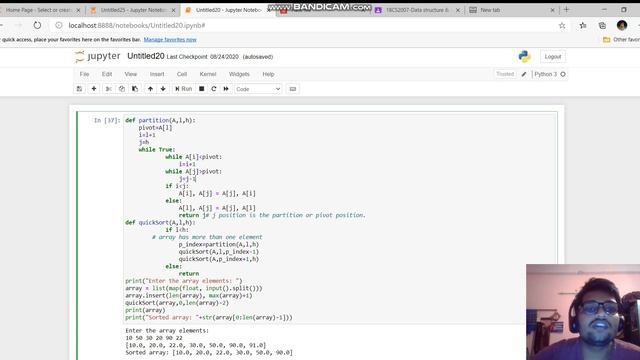Screen dimensions: 640x360
Task: Open the browser profile avatar
Action: [622, 25]
